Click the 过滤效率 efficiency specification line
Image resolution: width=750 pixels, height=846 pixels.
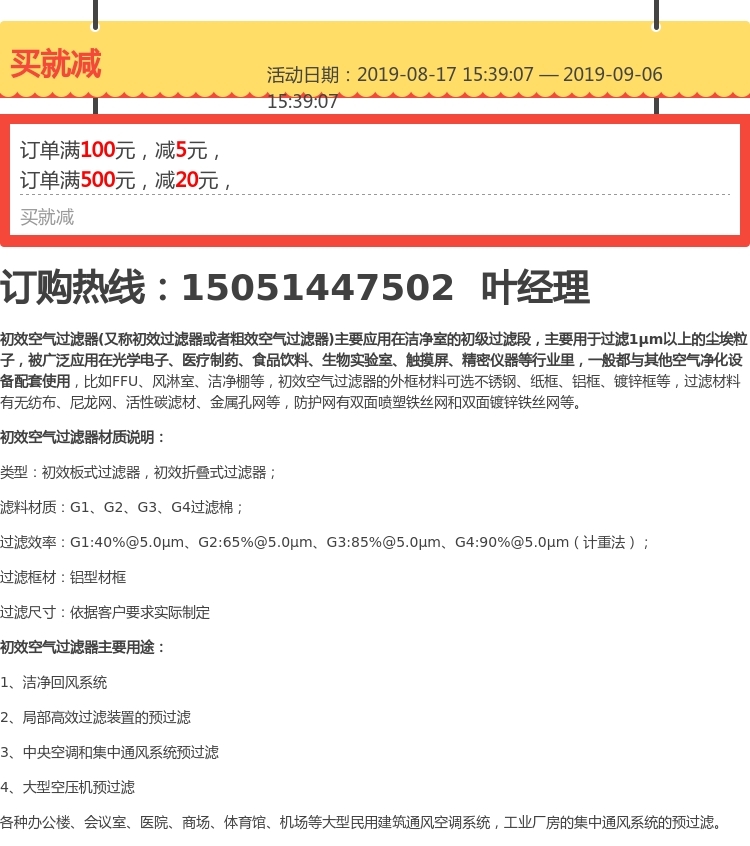(325, 542)
